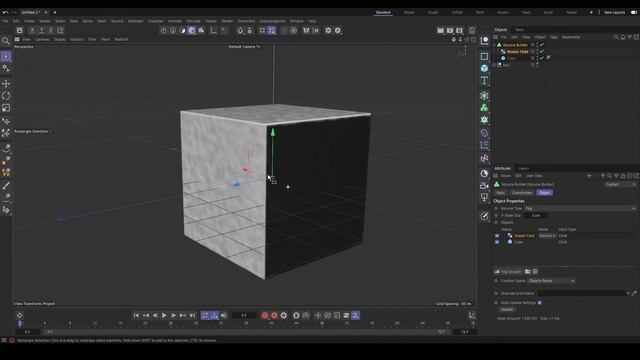This screenshot has width=640, height=360.
Task: Uncheck Shader Field in the Objects list
Action: coord(497,236)
